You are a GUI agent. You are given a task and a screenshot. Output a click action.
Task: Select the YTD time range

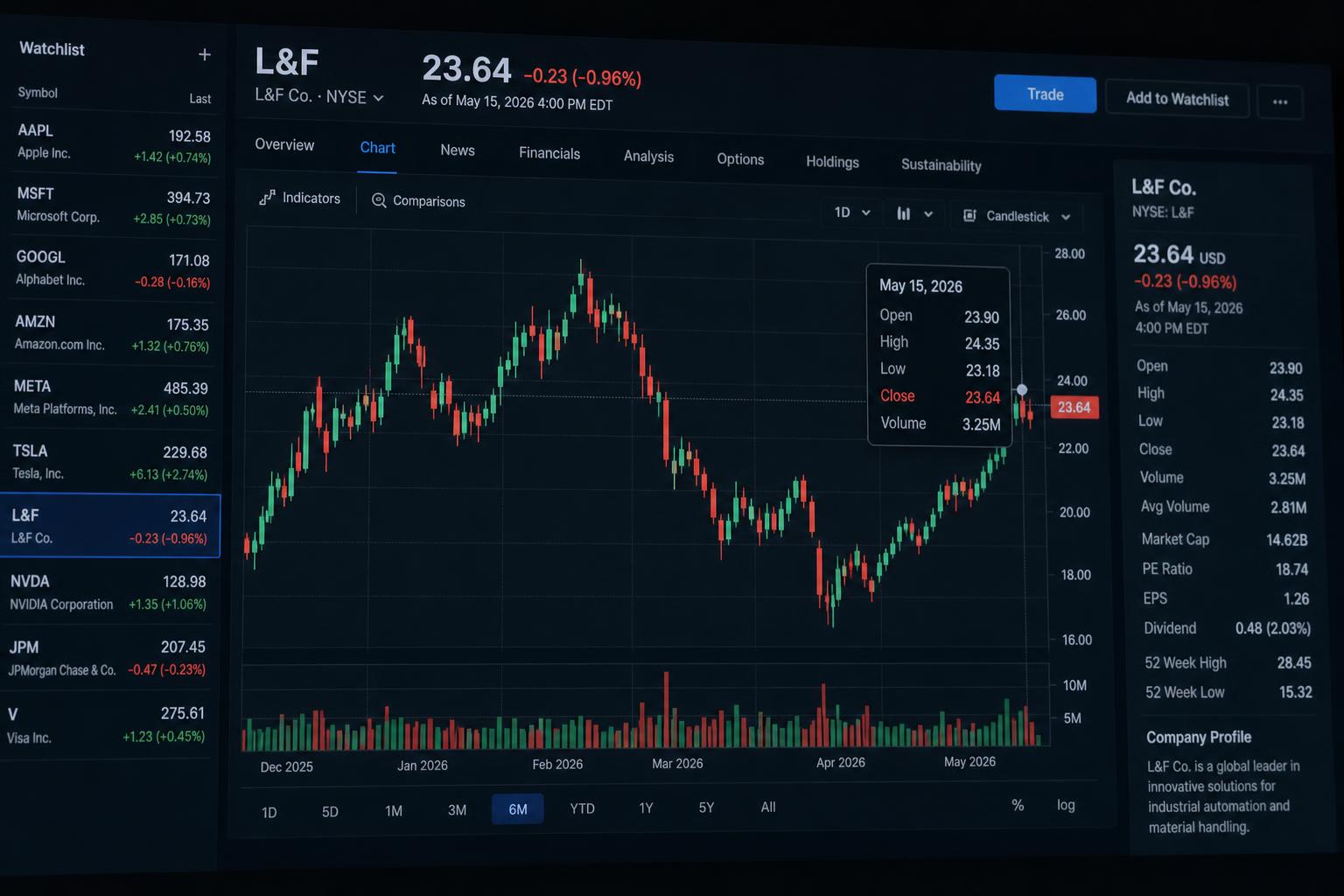582,808
